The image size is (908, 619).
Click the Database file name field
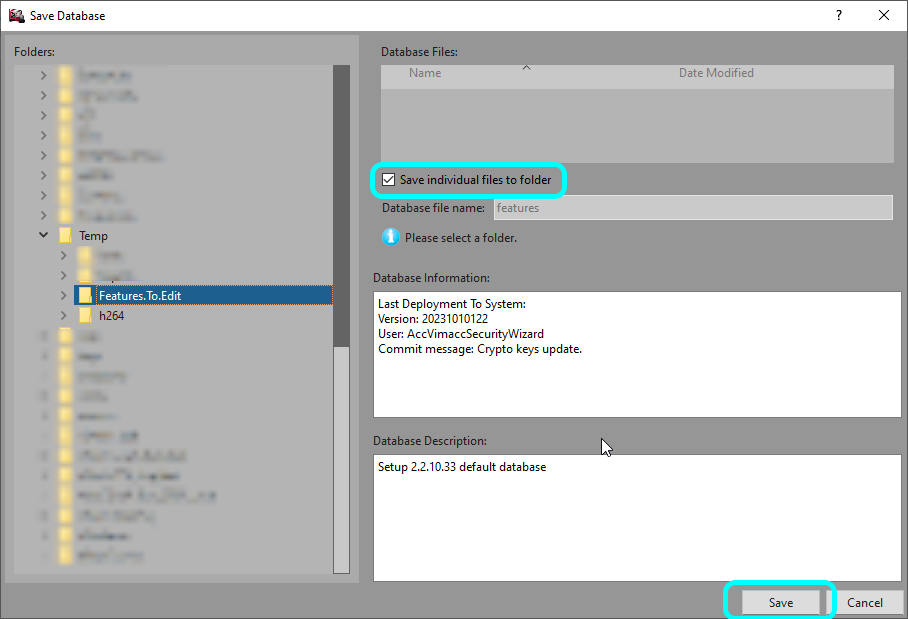coord(692,208)
